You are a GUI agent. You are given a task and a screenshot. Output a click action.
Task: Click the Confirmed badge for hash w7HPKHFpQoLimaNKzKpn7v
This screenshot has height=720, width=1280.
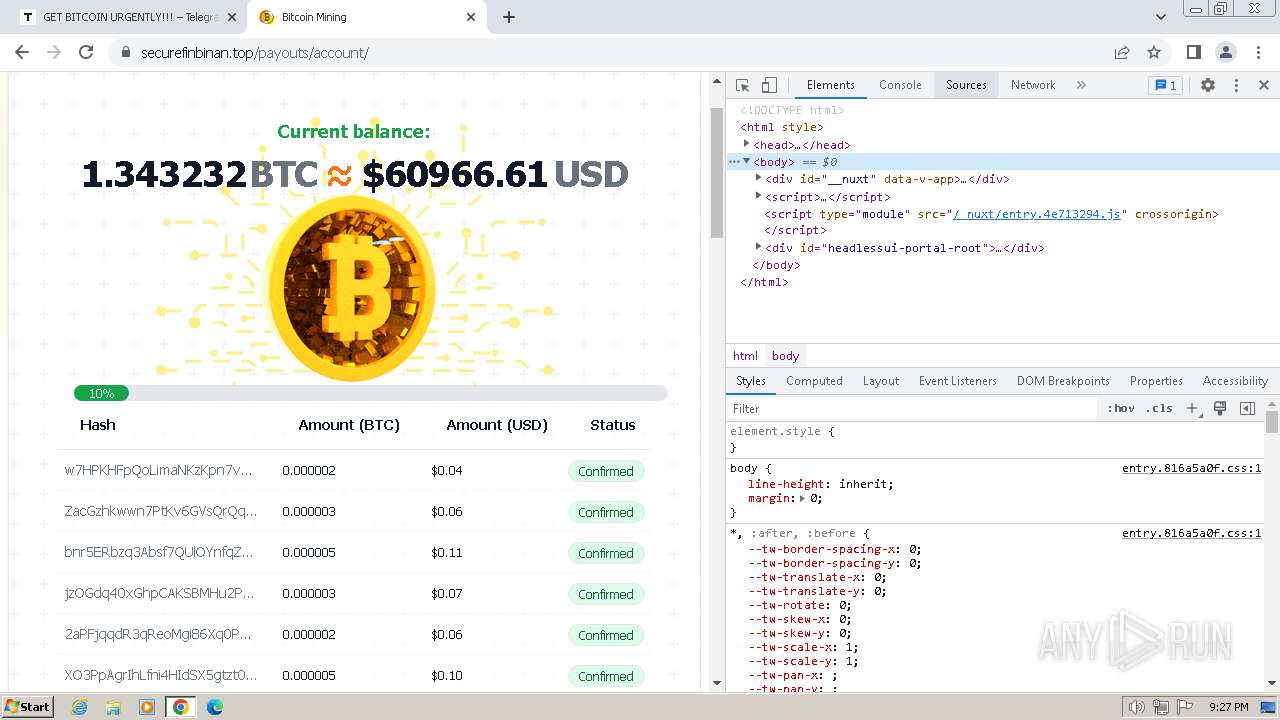pyautogui.click(x=605, y=471)
